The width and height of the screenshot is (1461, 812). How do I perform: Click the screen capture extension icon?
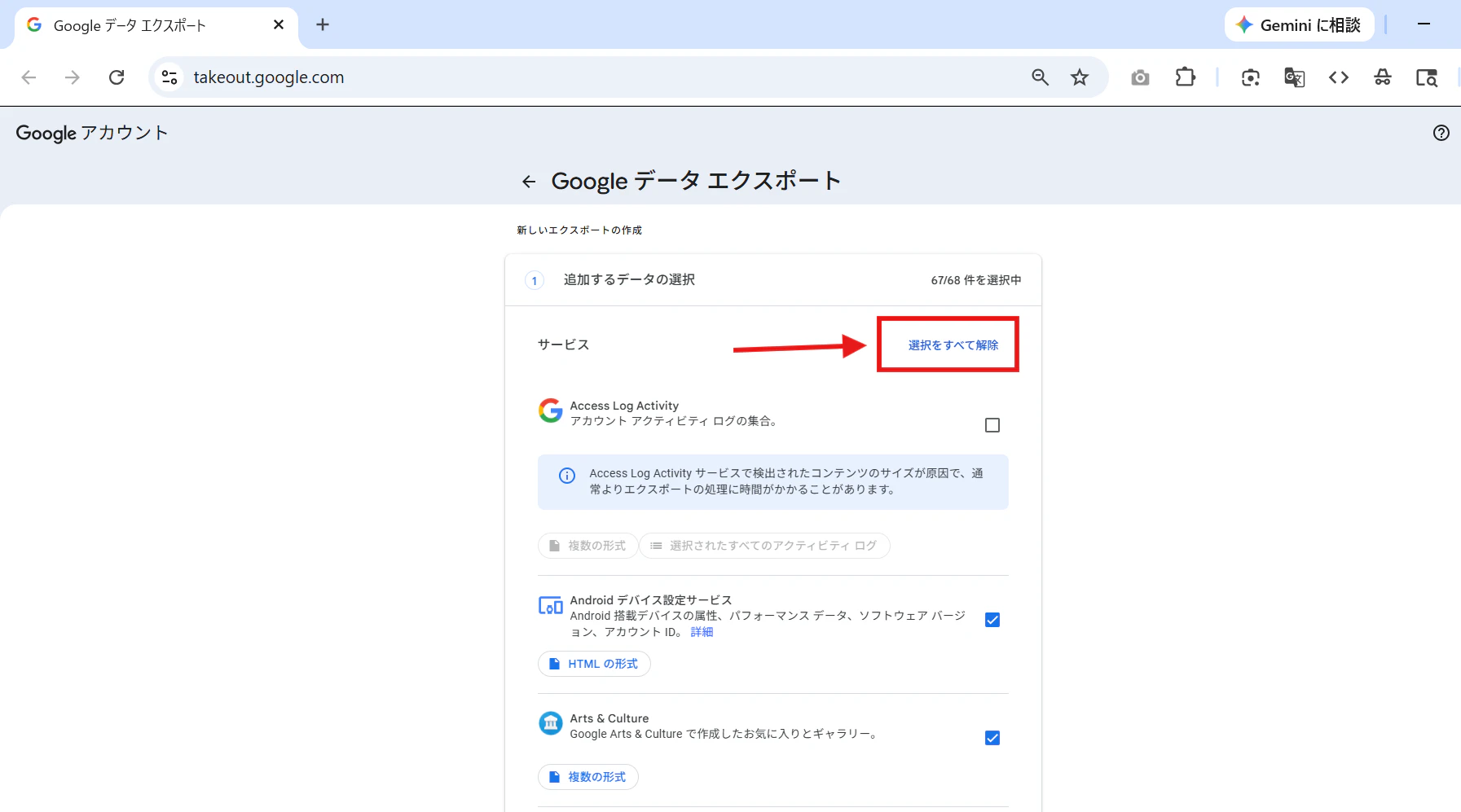(x=1251, y=77)
